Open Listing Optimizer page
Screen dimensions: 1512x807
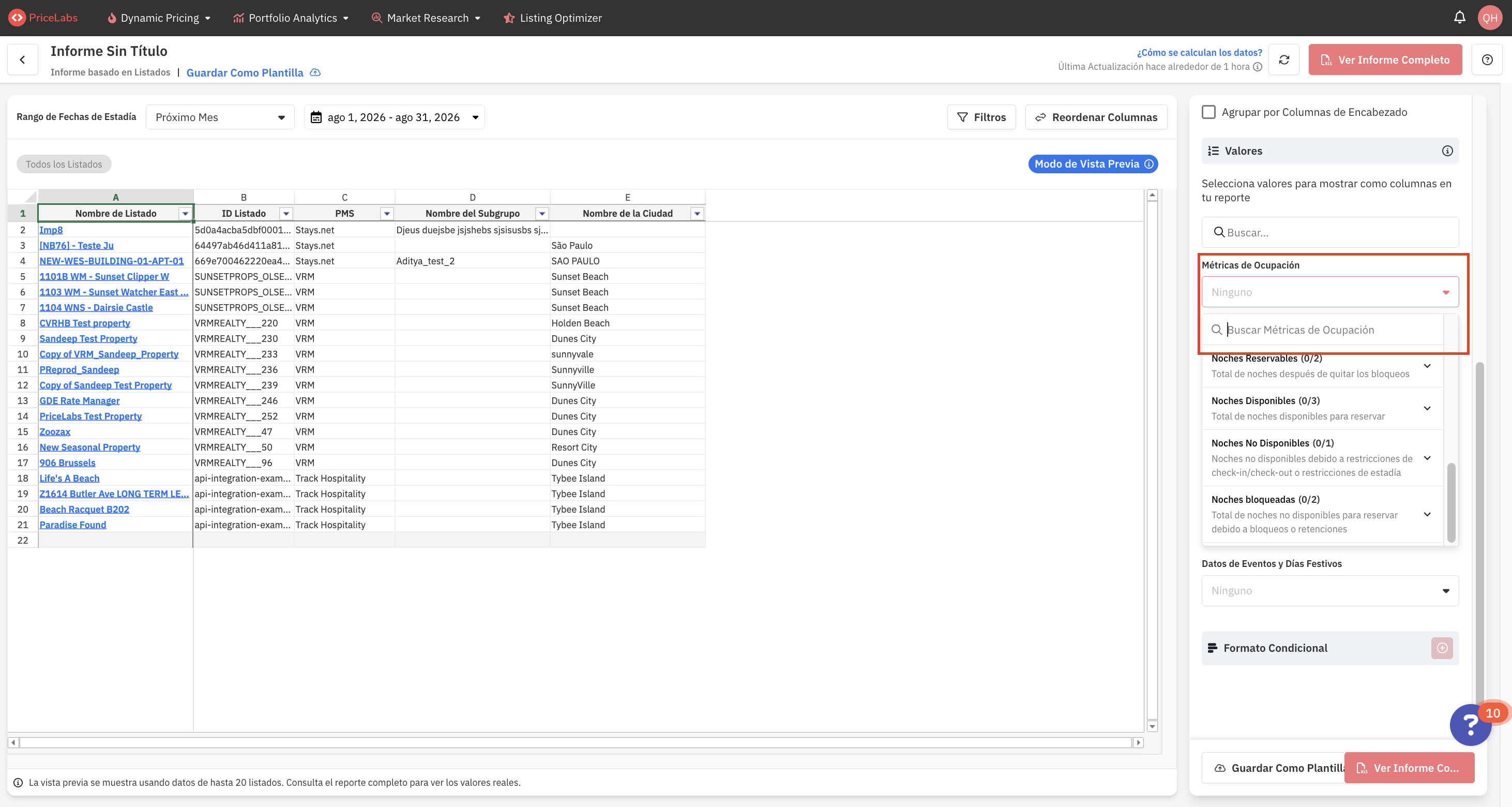[x=552, y=18]
